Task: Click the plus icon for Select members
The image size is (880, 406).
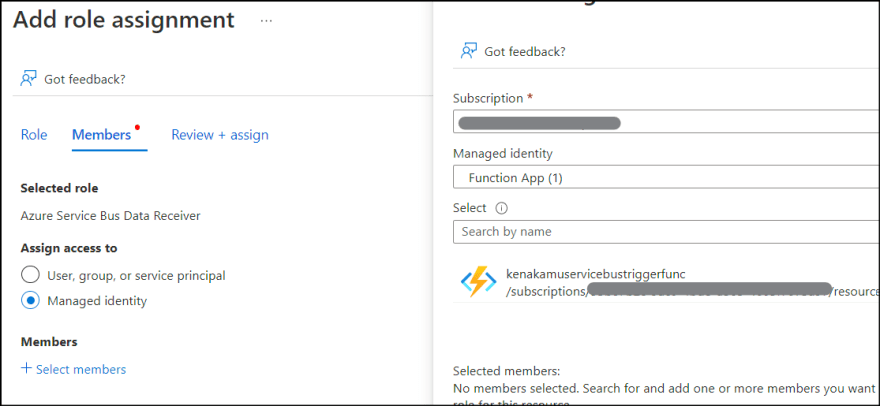Action: [26, 368]
